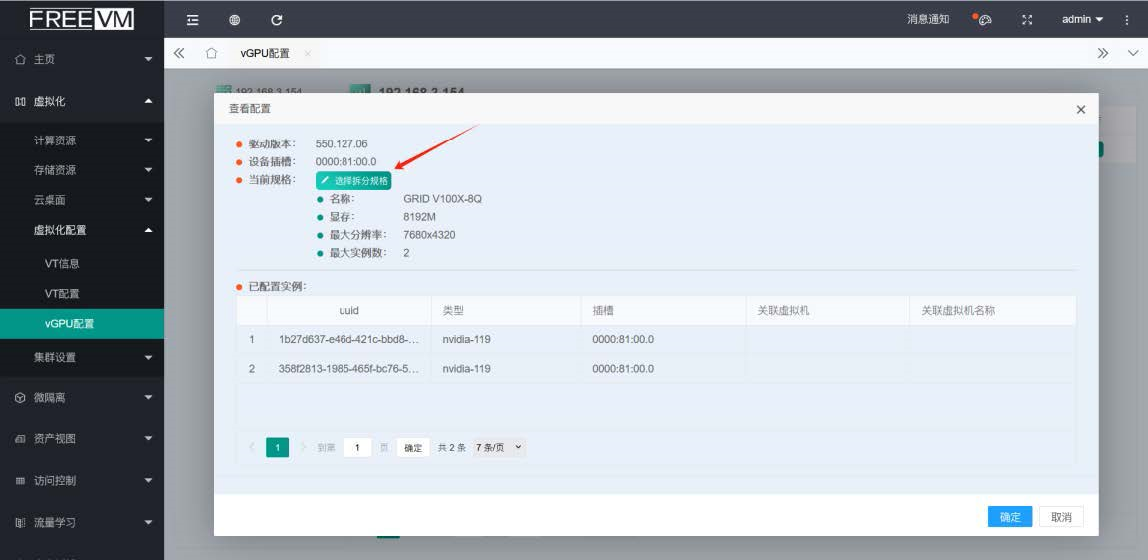Click the home tab icon
This screenshot has height=560, width=1148.
(x=211, y=53)
